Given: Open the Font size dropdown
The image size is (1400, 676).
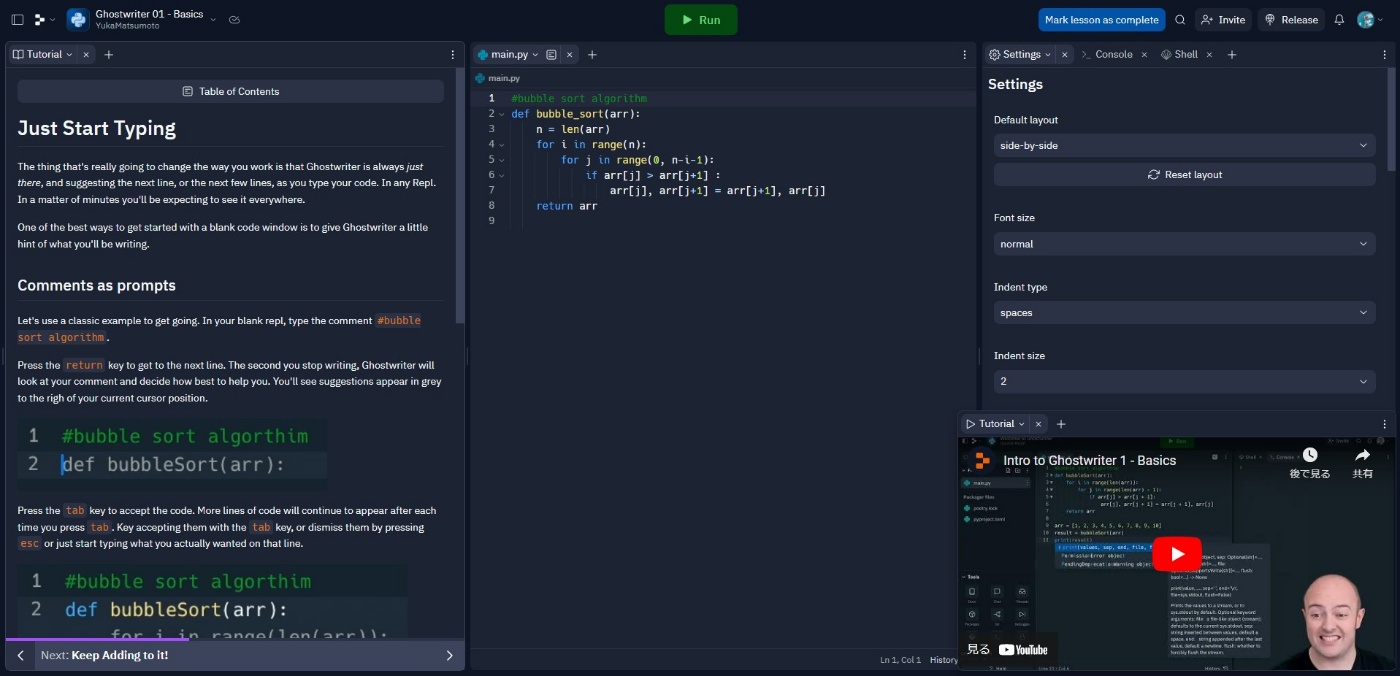Looking at the screenshot, I should 1184,244.
